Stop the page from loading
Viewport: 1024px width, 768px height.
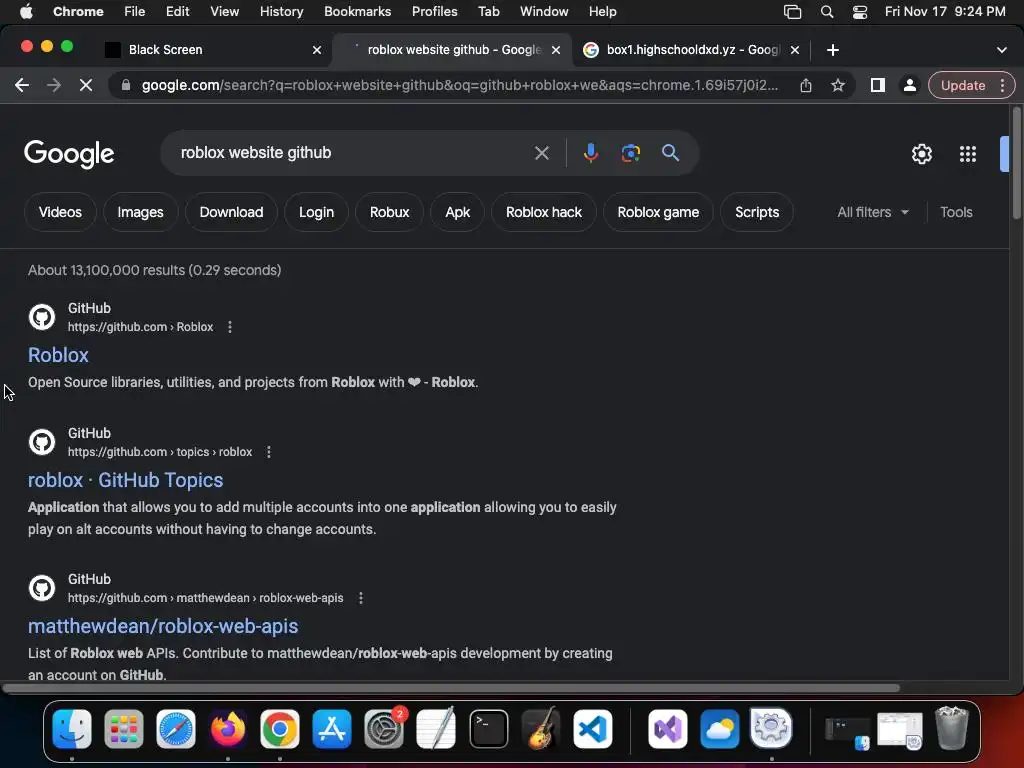(86, 86)
